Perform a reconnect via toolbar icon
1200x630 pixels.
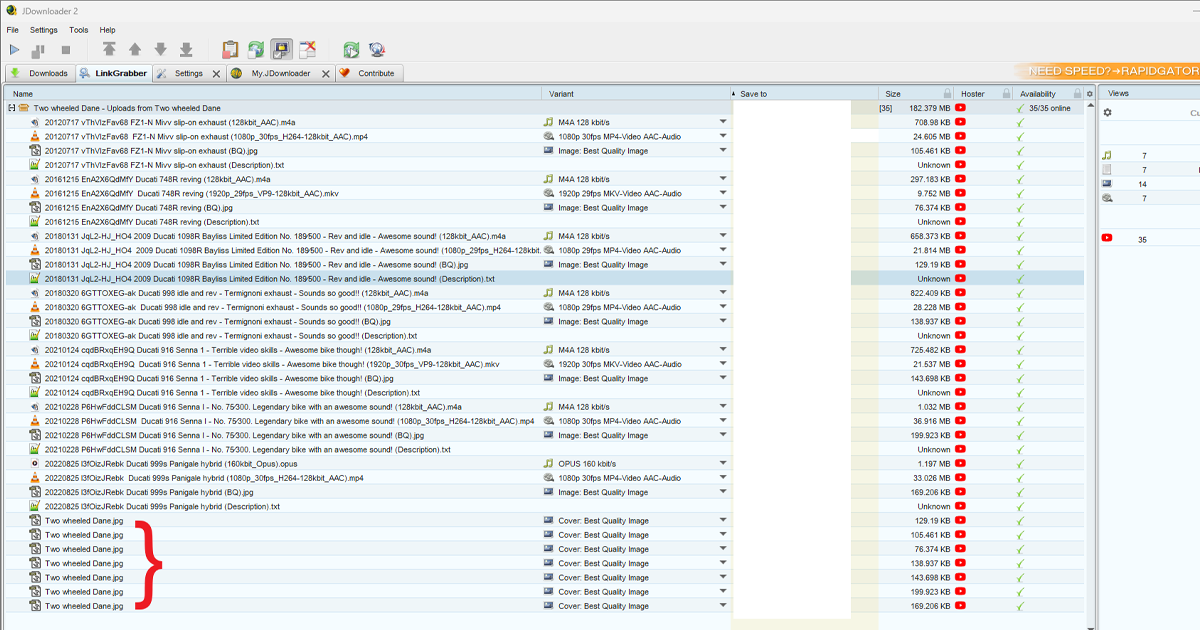tap(351, 49)
